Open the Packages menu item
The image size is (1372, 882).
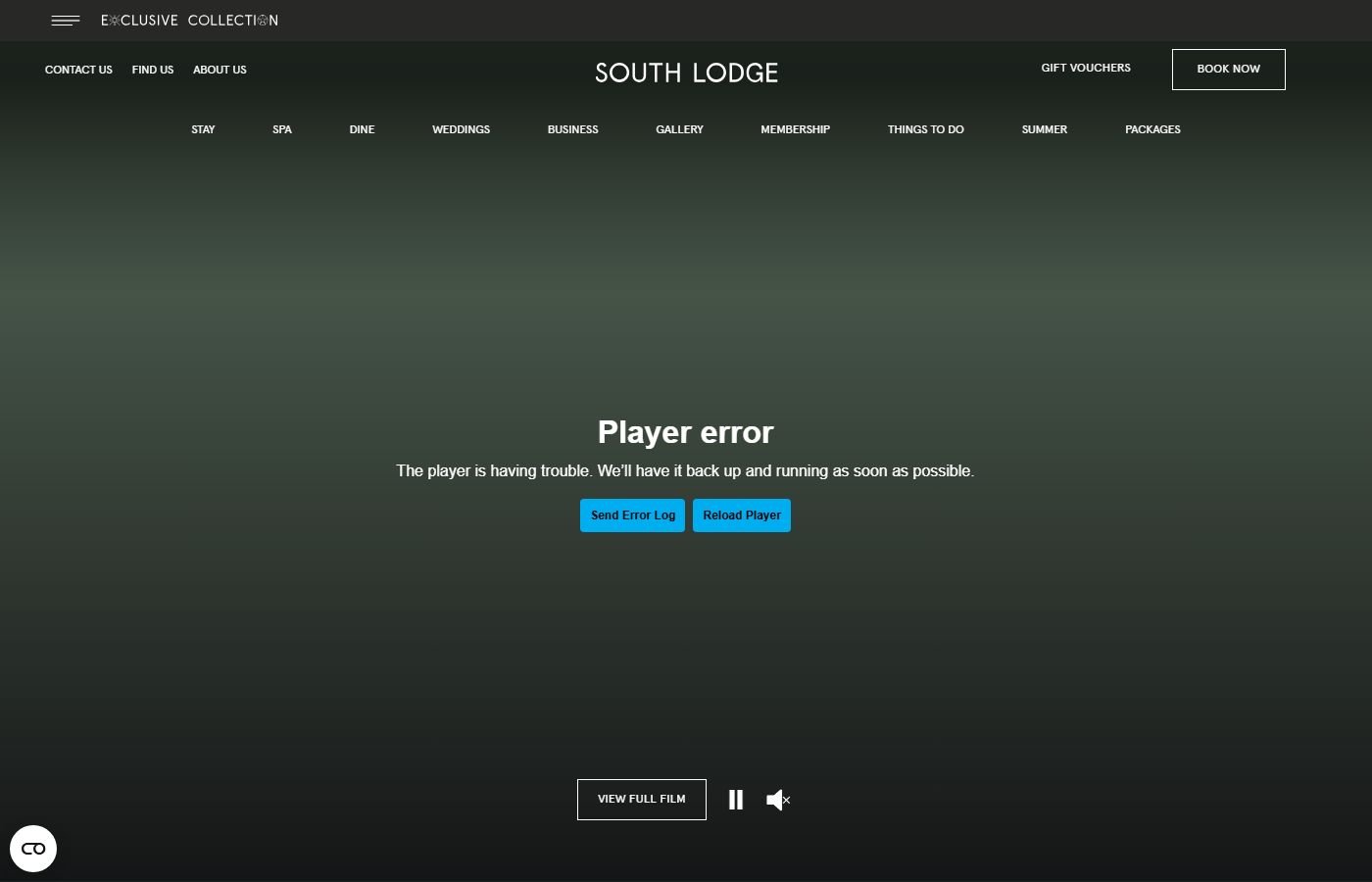[x=1152, y=129]
